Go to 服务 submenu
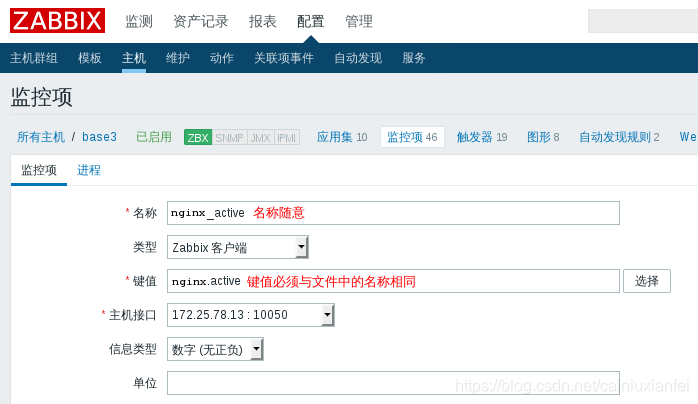This screenshot has width=698, height=404. point(414,58)
